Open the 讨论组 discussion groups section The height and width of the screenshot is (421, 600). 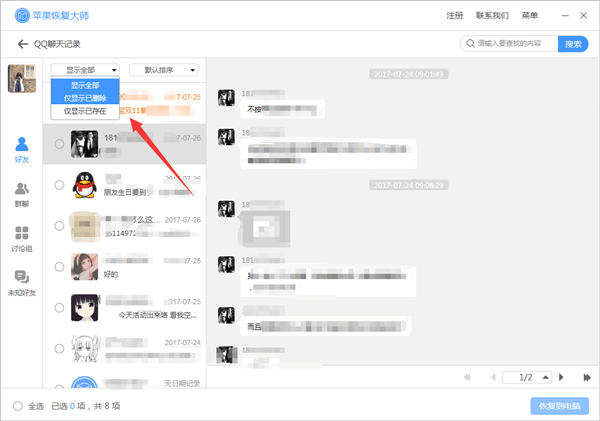click(x=22, y=239)
